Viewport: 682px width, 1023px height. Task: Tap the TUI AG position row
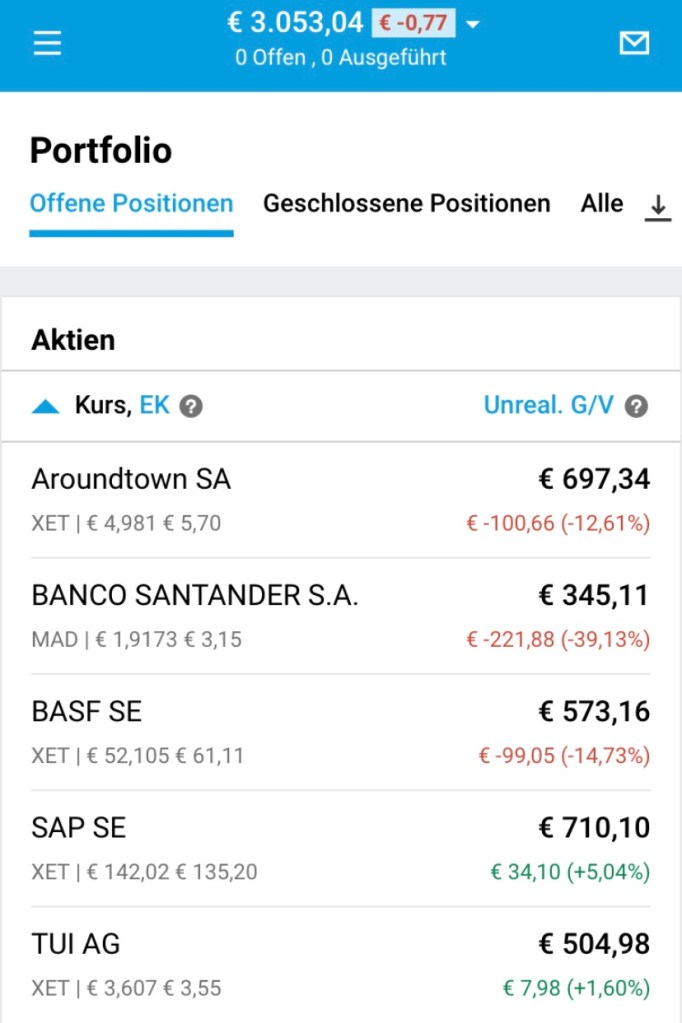[x=340, y=963]
